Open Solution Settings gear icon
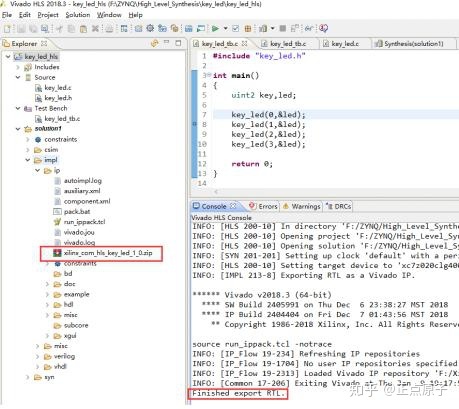Screen dimensions: 459x409 [150, 28]
